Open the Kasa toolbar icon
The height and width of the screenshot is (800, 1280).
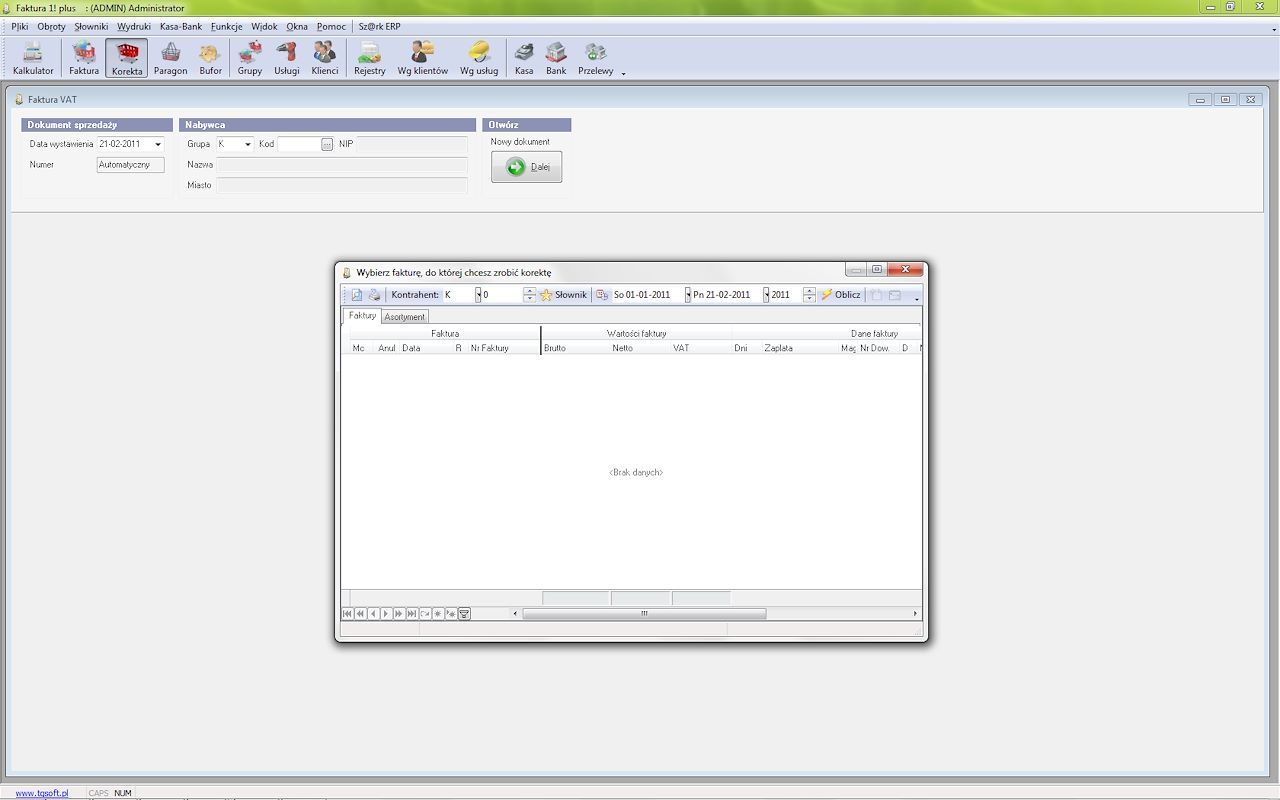pyautogui.click(x=524, y=58)
